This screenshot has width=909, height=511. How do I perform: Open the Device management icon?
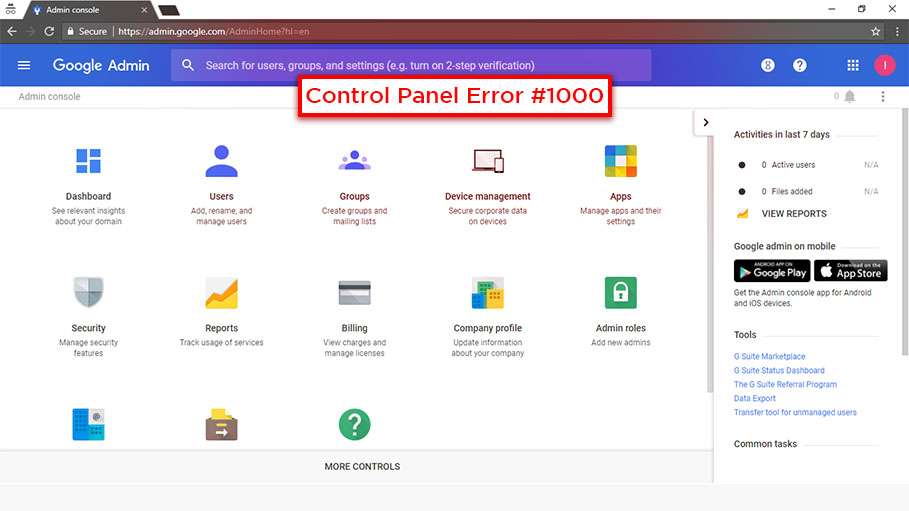pos(488,161)
